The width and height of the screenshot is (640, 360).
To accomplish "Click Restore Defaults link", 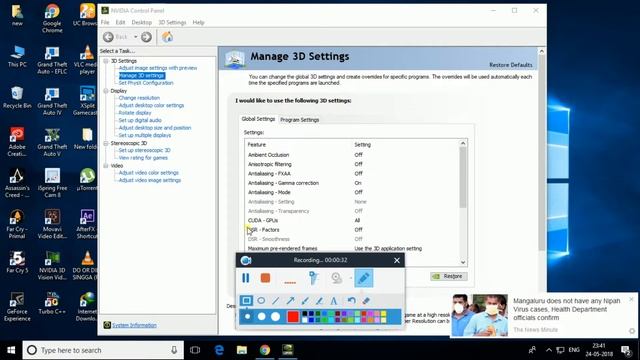I will coord(511,65).
